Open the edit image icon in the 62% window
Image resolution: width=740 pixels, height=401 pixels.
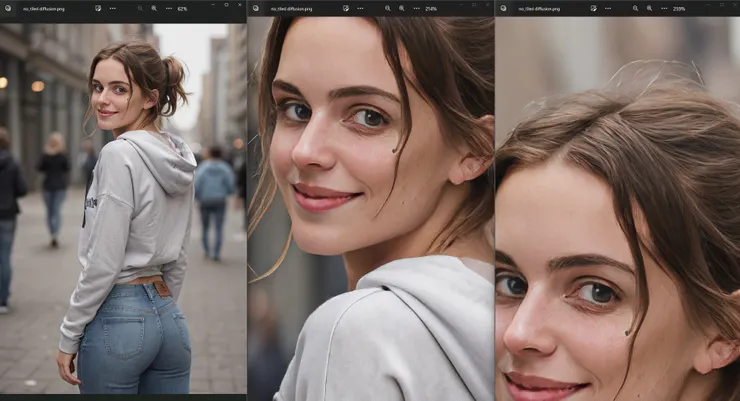pyautogui.click(x=98, y=8)
